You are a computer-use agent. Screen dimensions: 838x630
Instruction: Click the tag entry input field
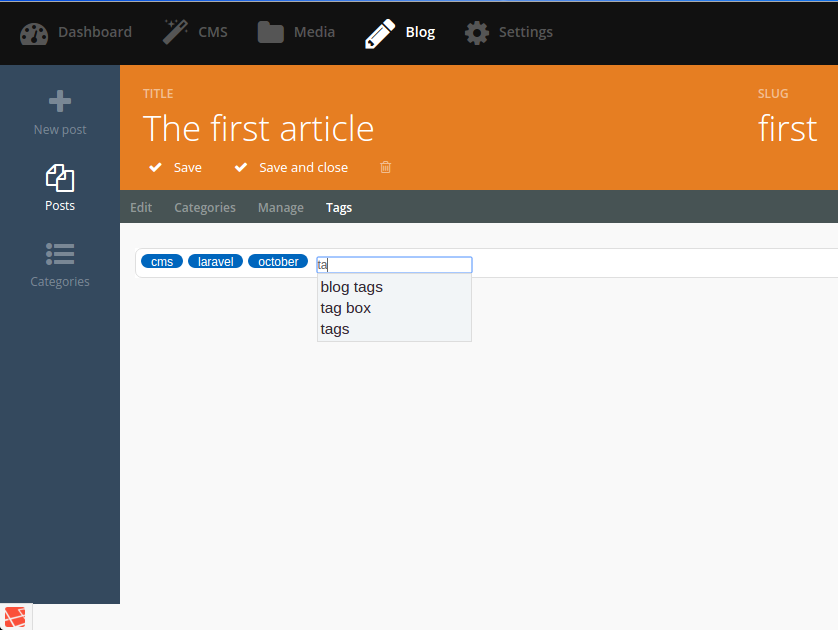click(394, 265)
